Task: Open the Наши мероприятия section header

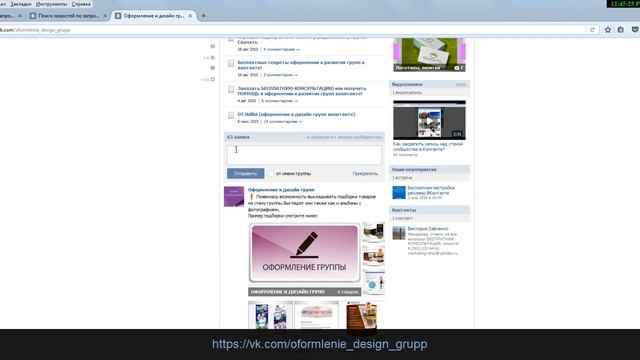Action: pos(414,169)
